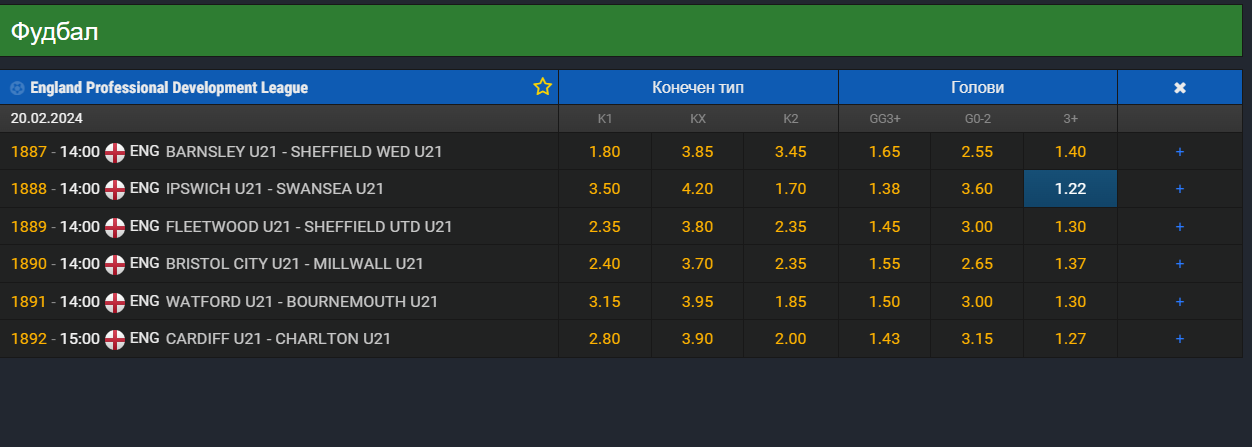
Task: Expand more bets for Barnsley U21 match
Action: (1180, 152)
